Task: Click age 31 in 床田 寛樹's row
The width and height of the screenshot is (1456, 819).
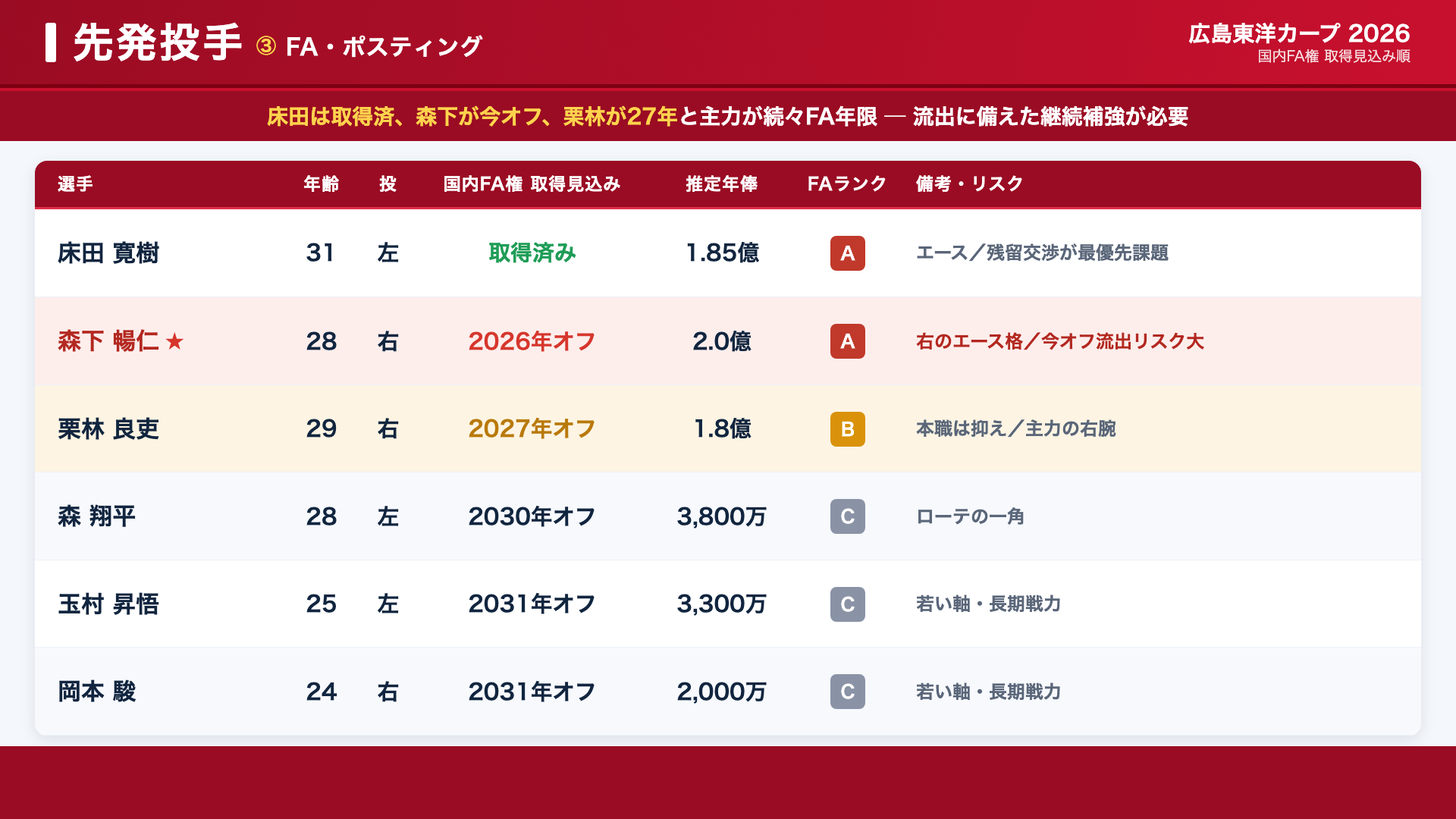Action: (x=321, y=253)
